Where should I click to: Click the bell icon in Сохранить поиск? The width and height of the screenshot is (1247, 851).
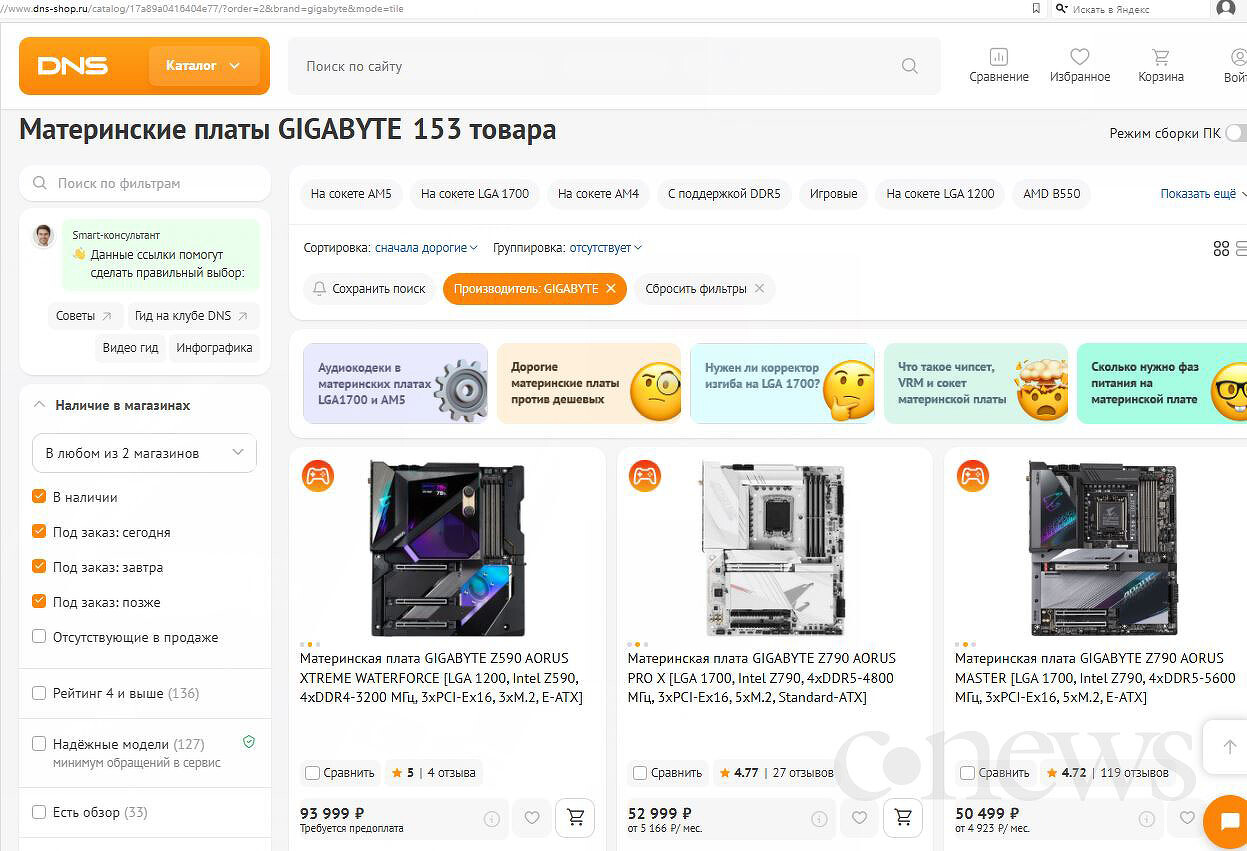coord(320,289)
